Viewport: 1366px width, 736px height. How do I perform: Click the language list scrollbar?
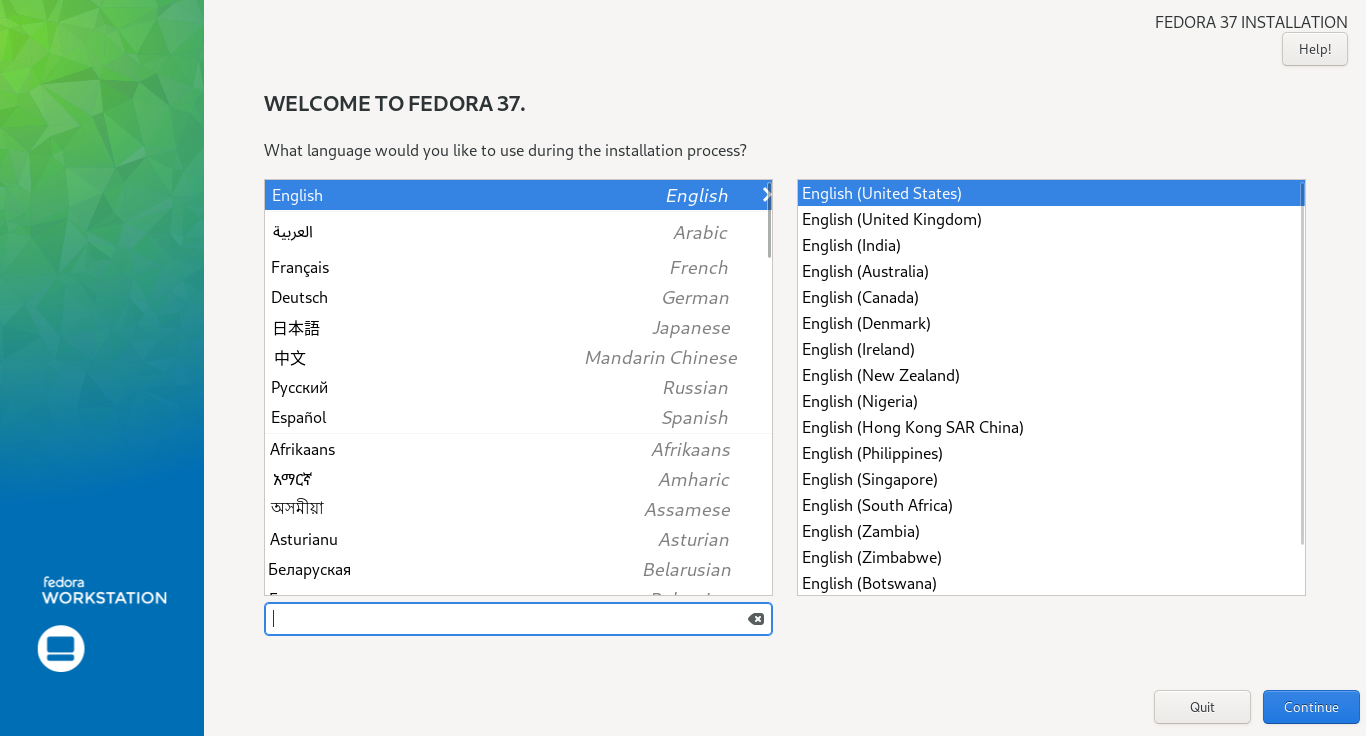[x=769, y=225]
